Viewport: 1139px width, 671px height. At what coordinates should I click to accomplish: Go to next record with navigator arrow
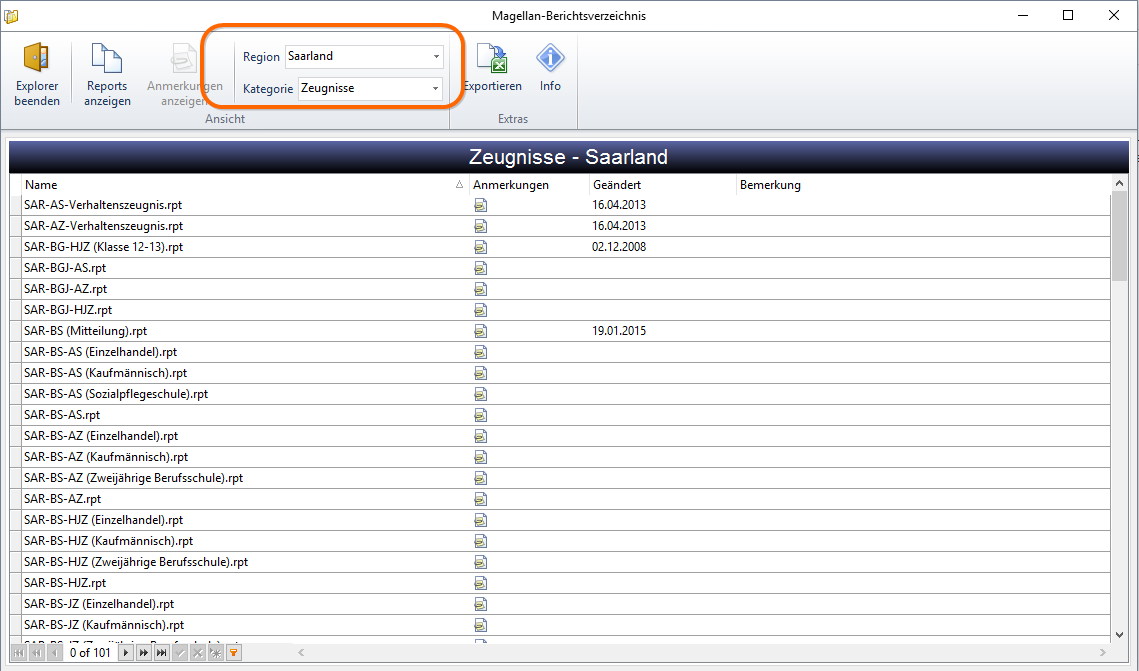click(x=126, y=653)
